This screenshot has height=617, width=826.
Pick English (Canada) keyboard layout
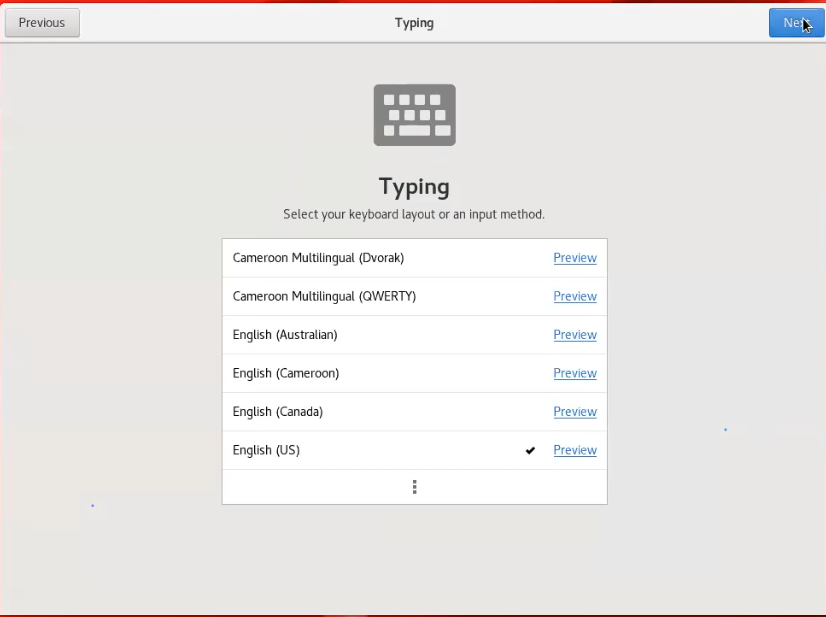point(415,412)
